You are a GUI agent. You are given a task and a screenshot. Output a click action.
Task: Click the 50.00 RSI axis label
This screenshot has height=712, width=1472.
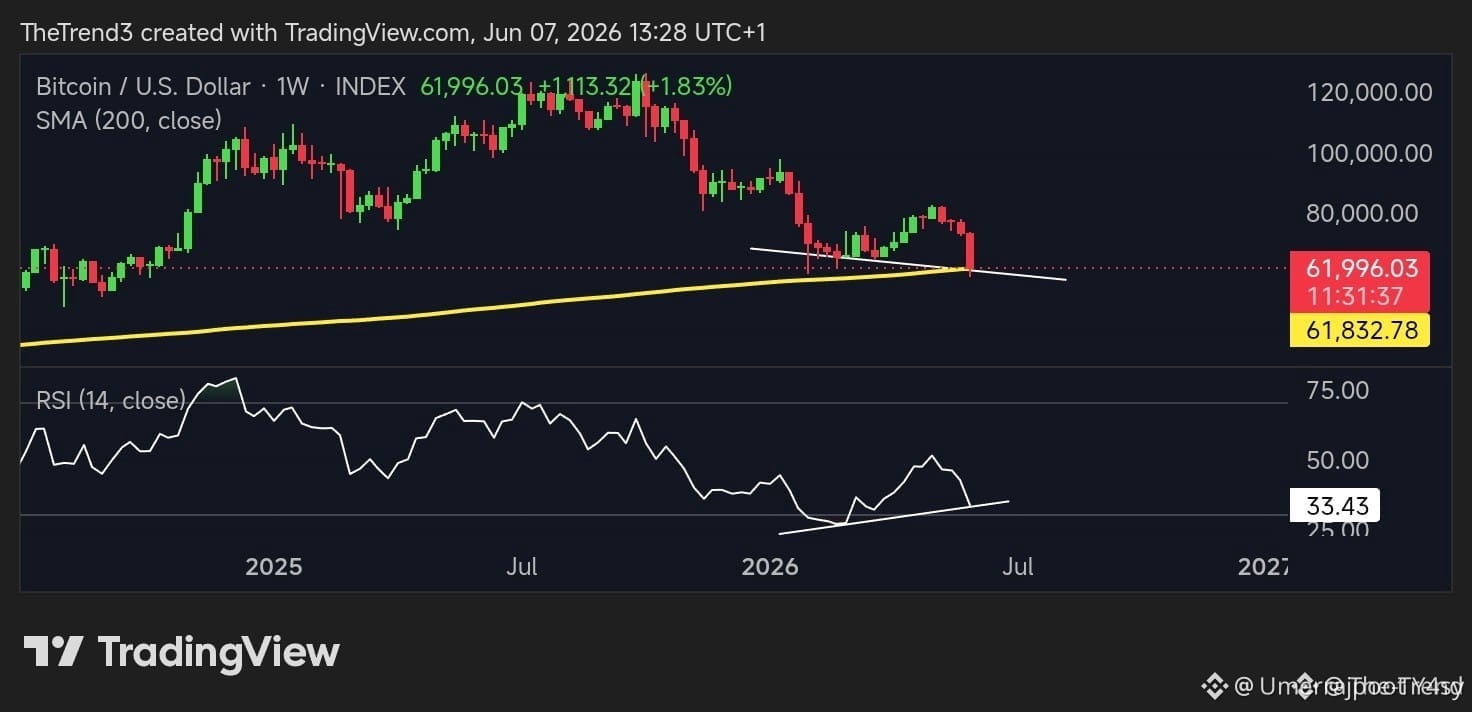[x=1340, y=461]
